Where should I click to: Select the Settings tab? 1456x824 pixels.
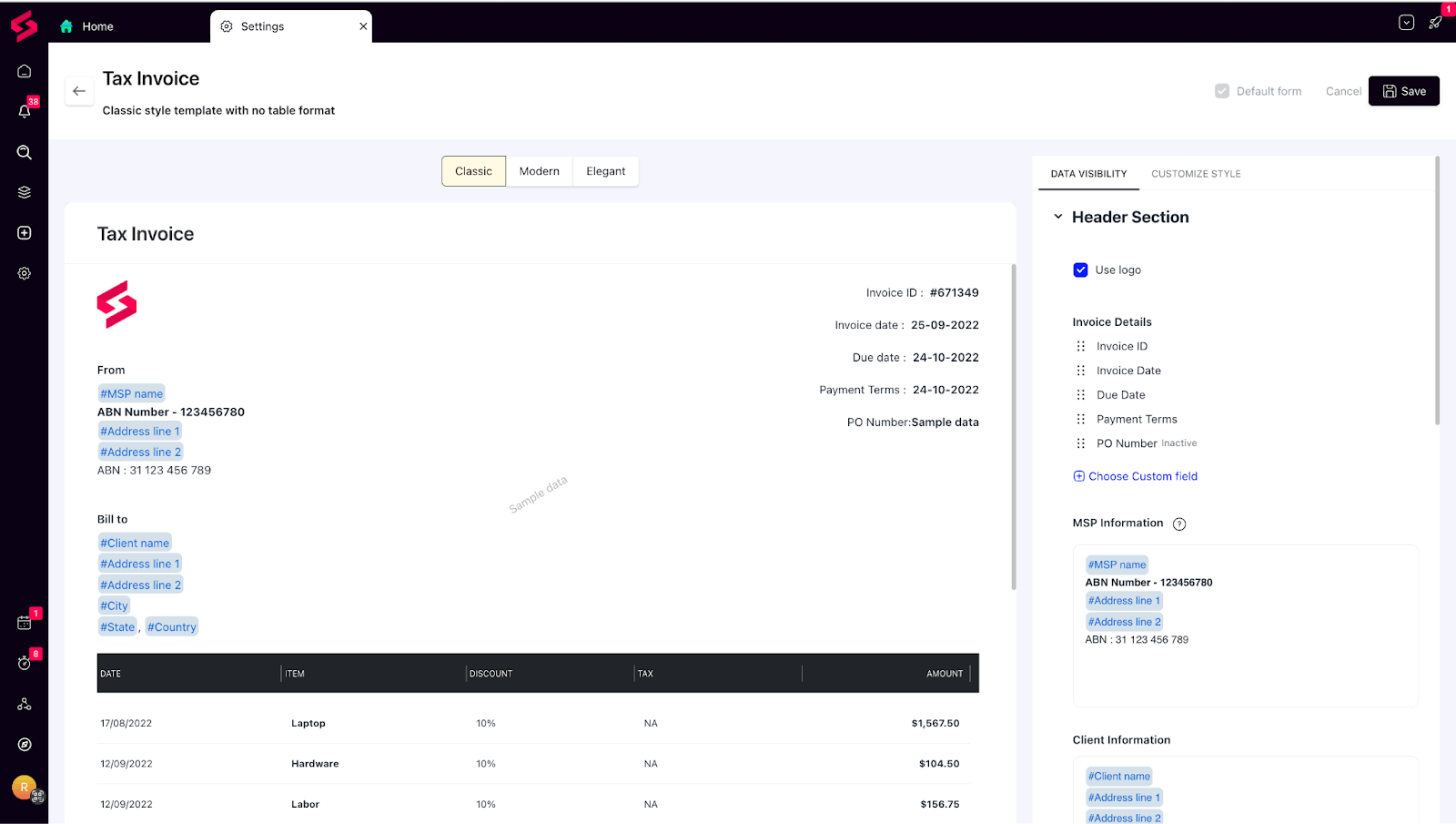coord(291,26)
